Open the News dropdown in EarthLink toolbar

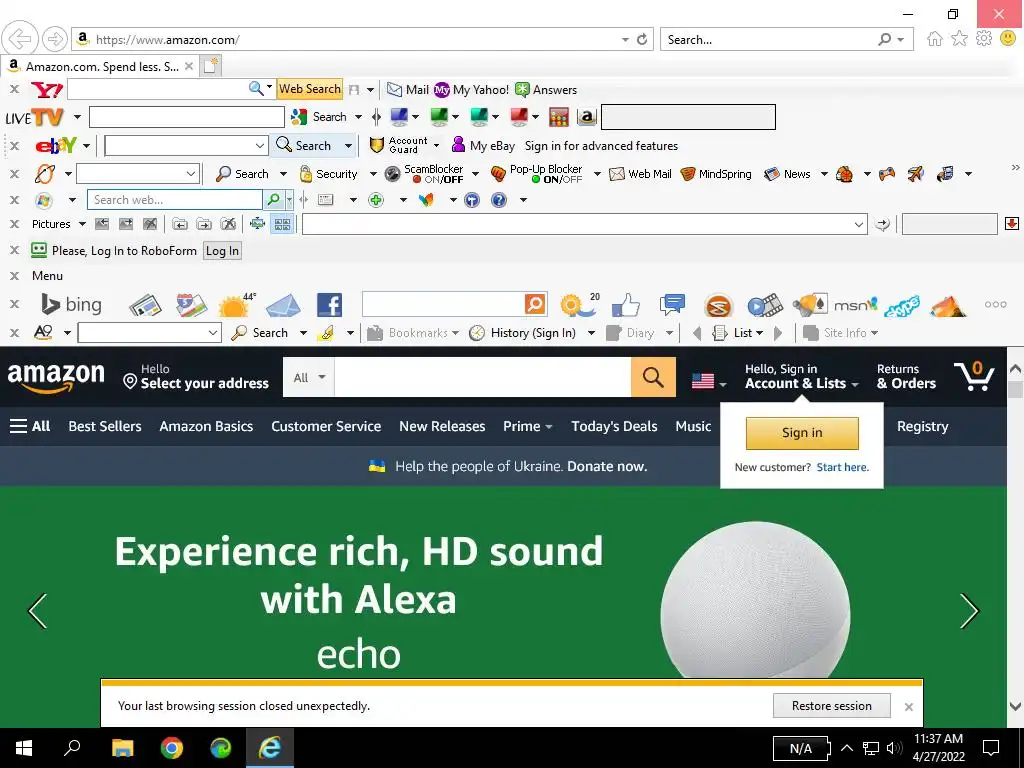pos(824,174)
